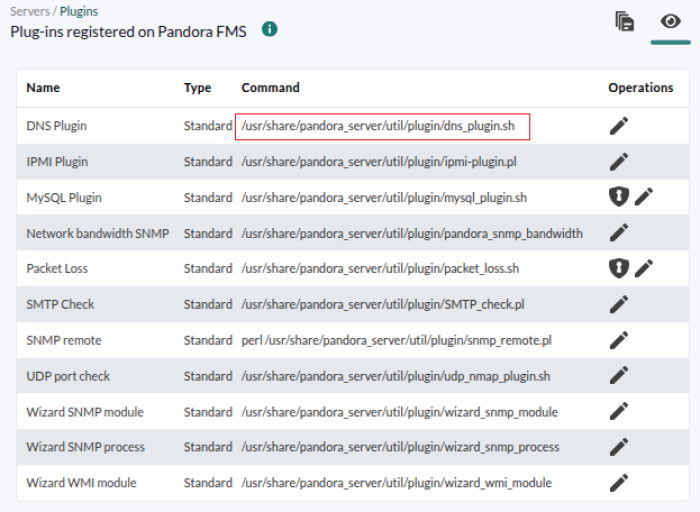Viewport: 700px width, 512px height.
Task: Select the packet_loss.sh command path
Action: point(380,268)
